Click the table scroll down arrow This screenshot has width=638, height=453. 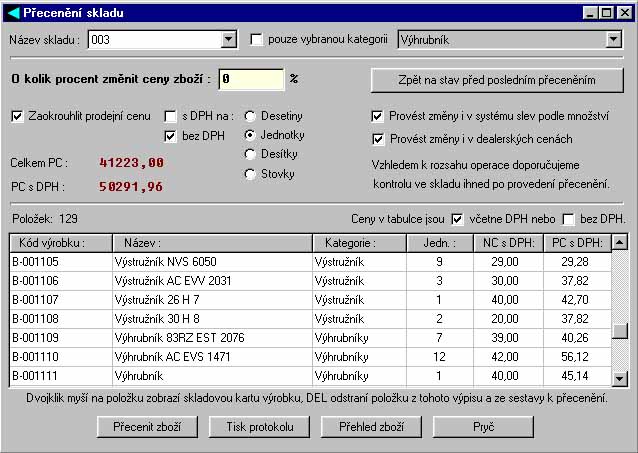619,379
